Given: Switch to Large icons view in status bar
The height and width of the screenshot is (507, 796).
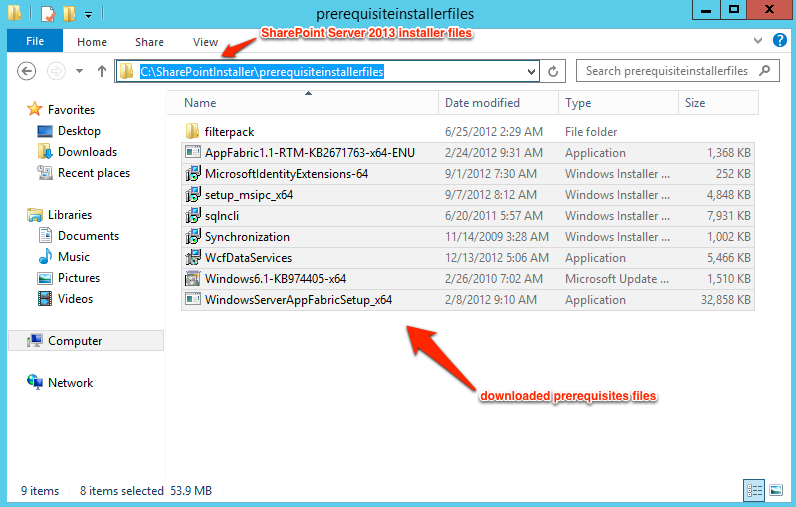Looking at the screenshot, I should pyautogui.click(x=776, y=490).
